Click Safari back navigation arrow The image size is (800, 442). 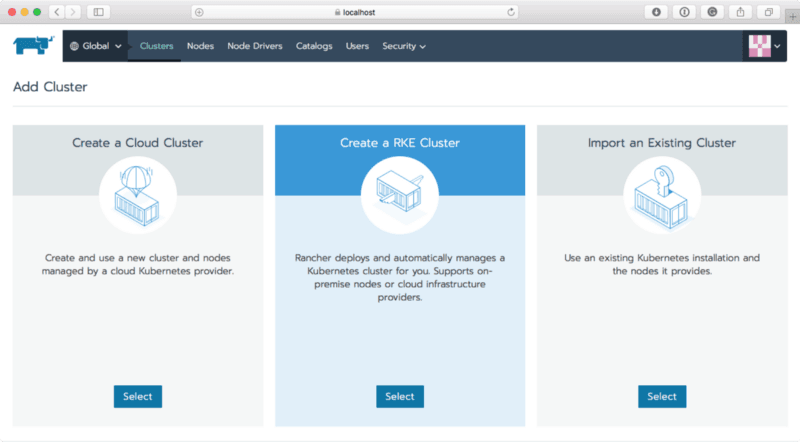point(55,12)
